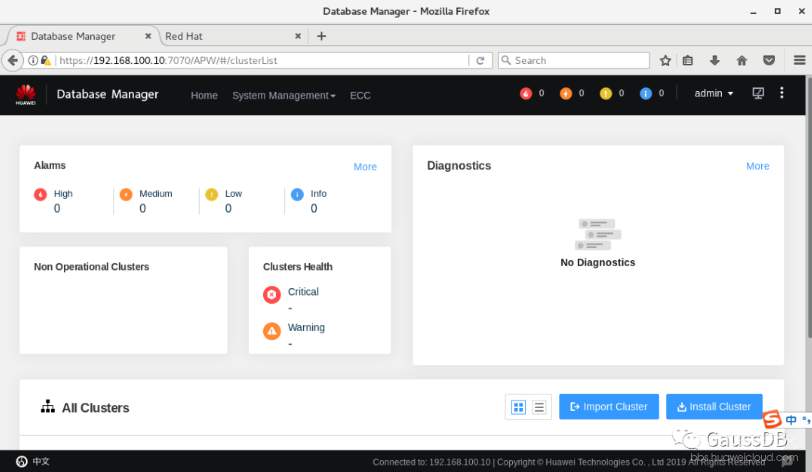The height and width of the screenshot is (472, 812).
Task: Click the Warning orange triangle icon in Clusters Health
Action: 272,331
